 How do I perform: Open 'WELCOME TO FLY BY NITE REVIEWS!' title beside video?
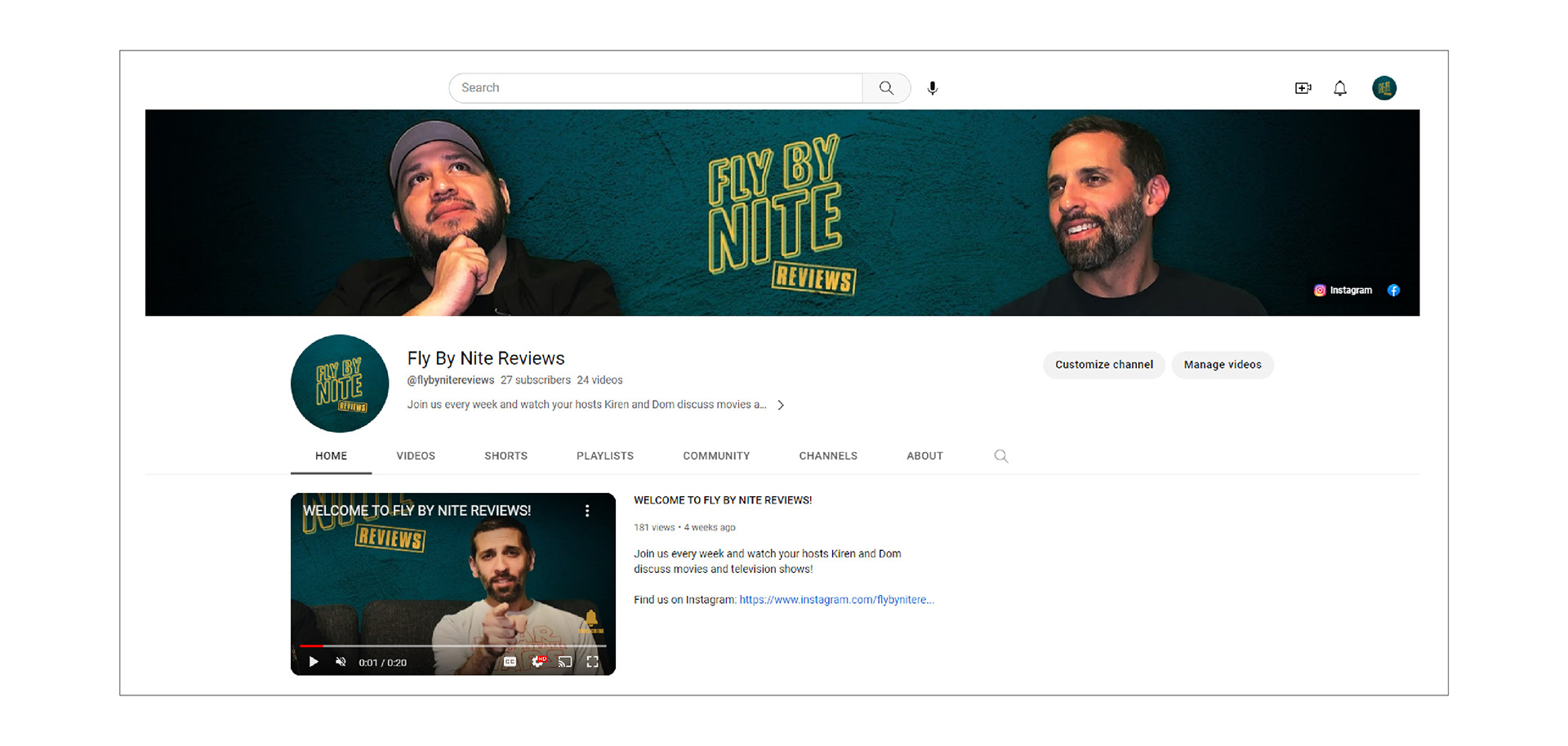point(723,500)
